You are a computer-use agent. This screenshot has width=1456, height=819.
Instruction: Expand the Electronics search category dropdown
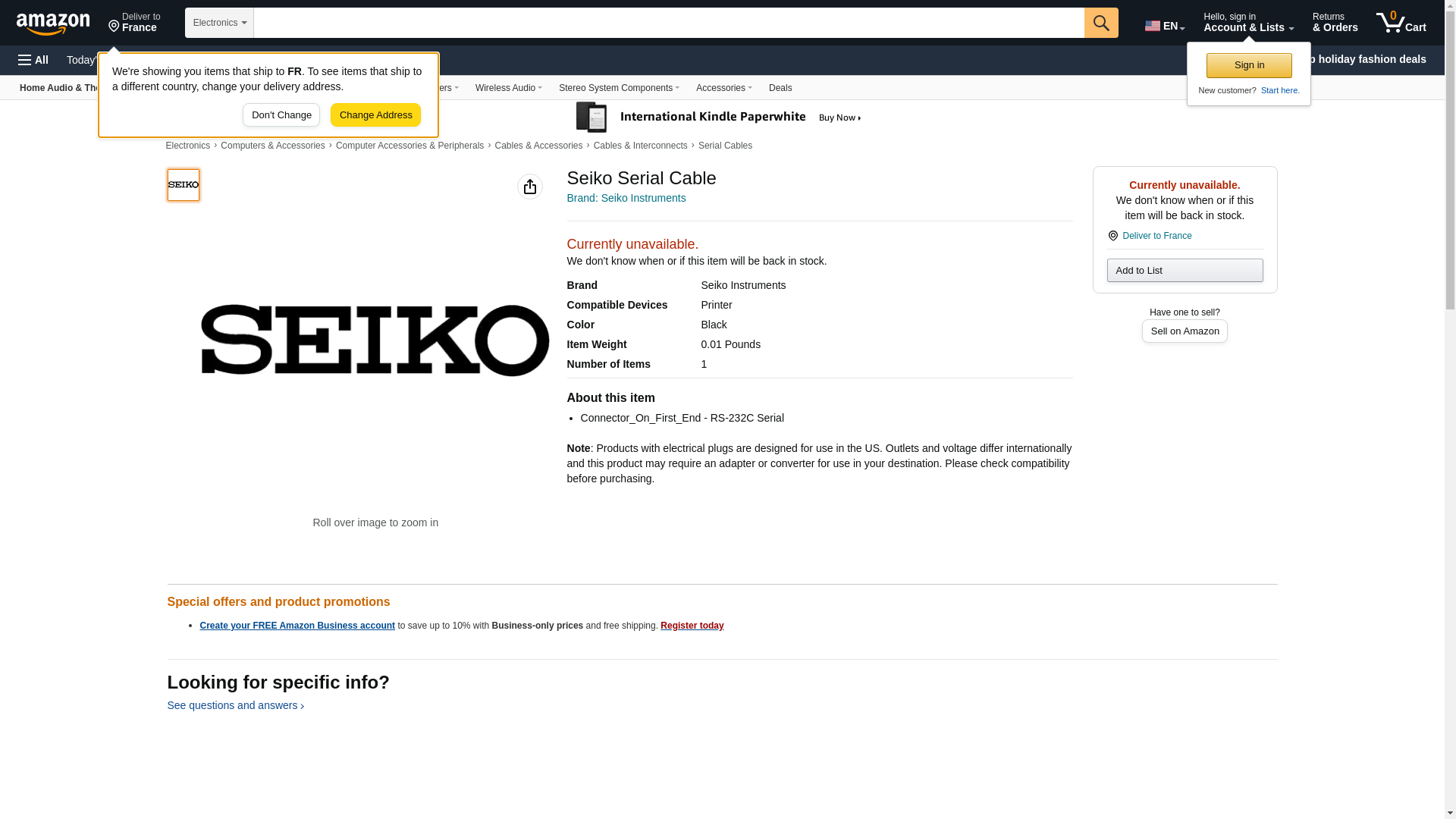click(x=219, y=23)
